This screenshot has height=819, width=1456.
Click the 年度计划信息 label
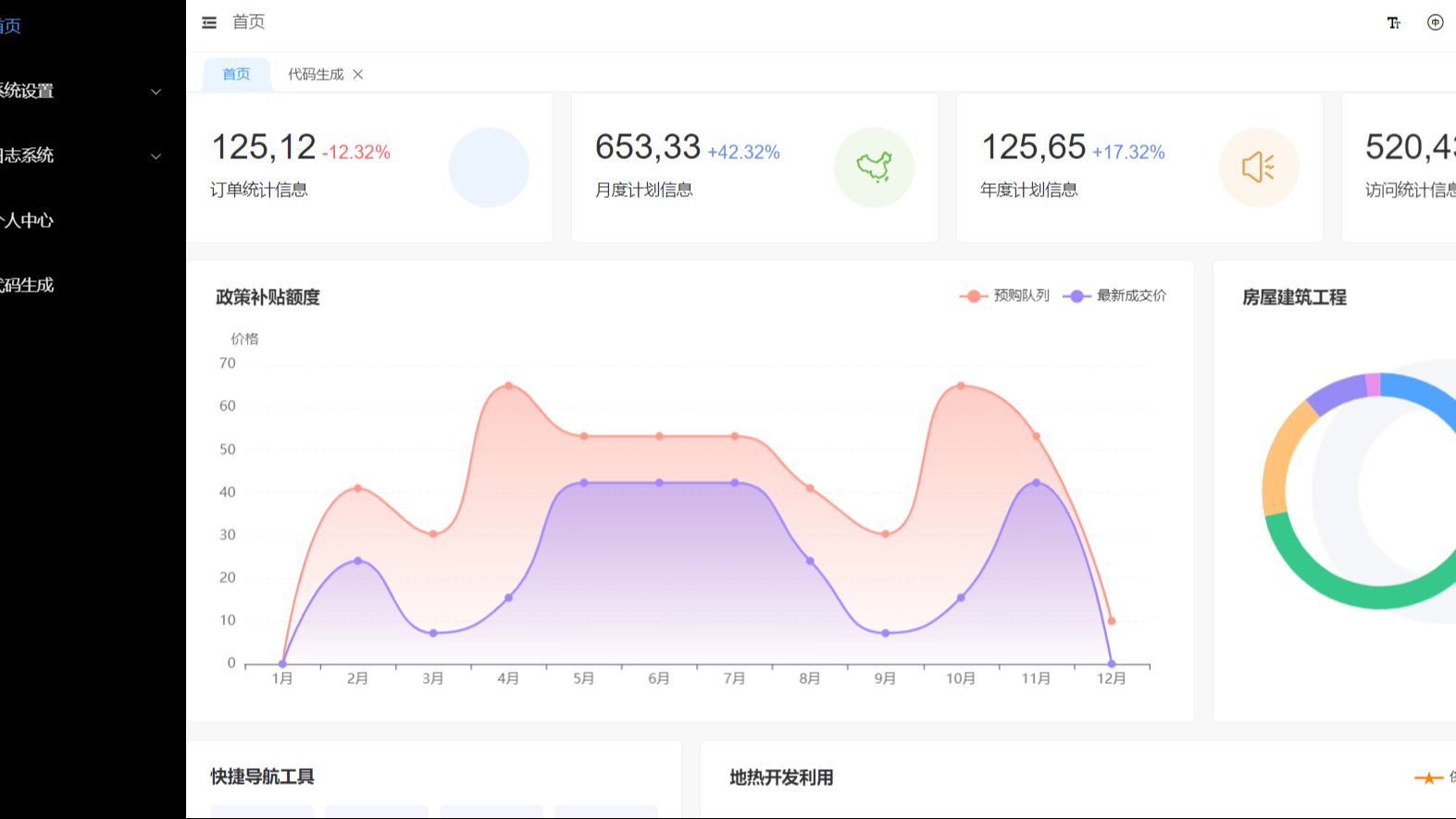click(1029, 190)
